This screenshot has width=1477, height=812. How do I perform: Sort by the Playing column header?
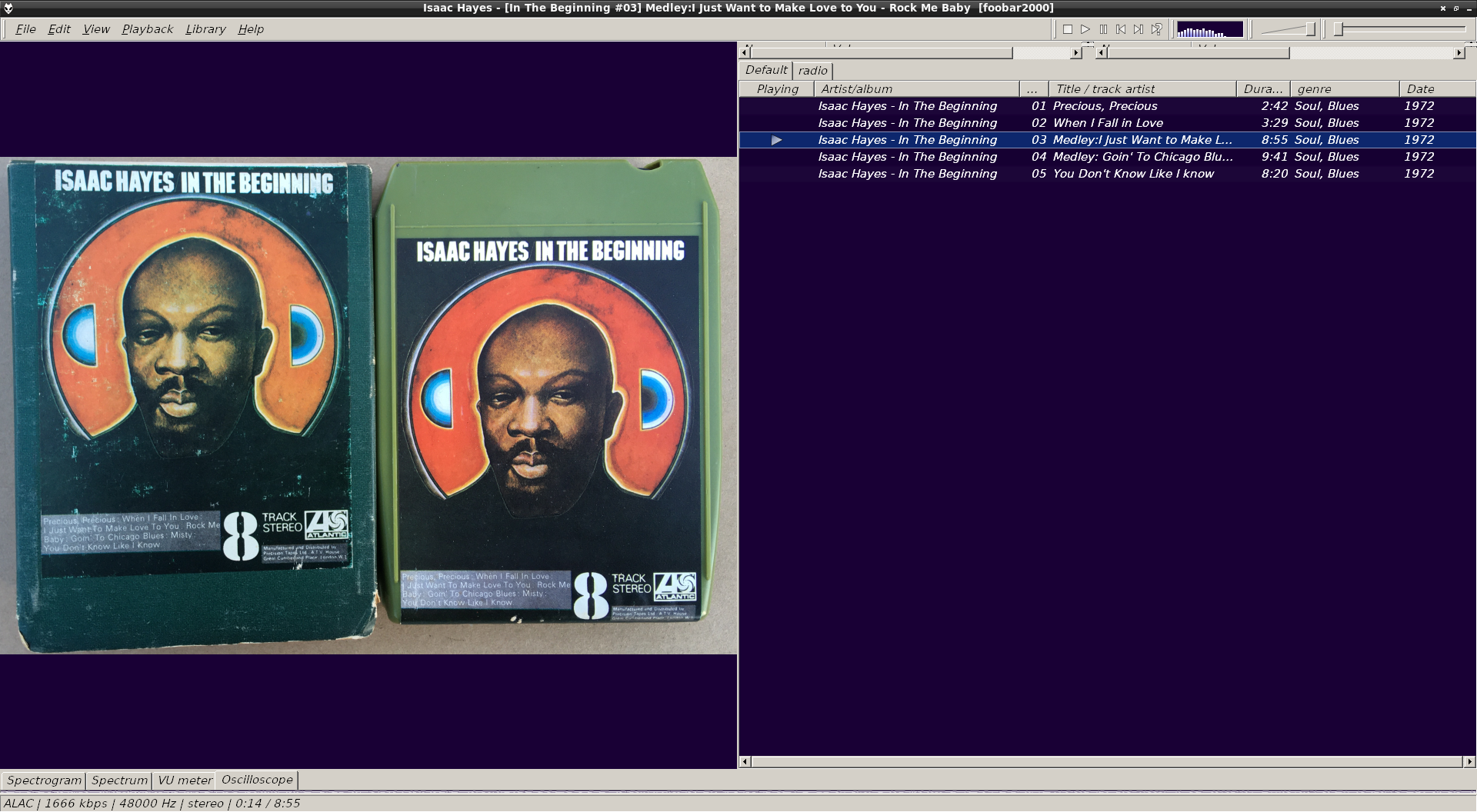tap(777, 89)
